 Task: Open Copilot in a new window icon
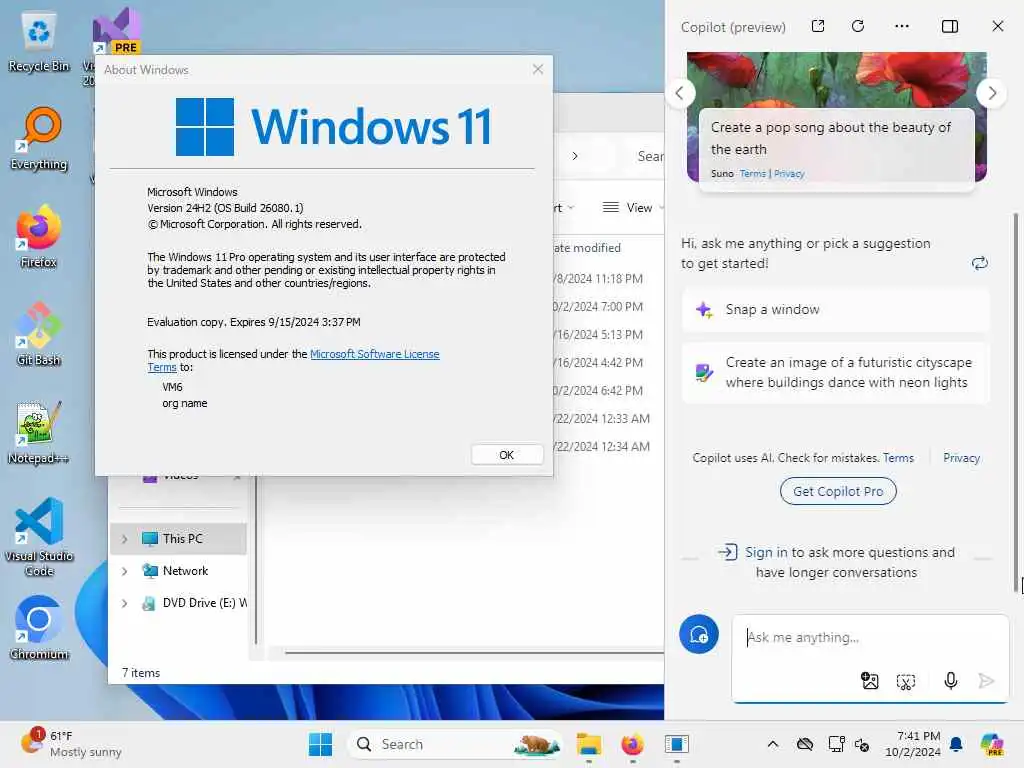click(x=818, y=26)
